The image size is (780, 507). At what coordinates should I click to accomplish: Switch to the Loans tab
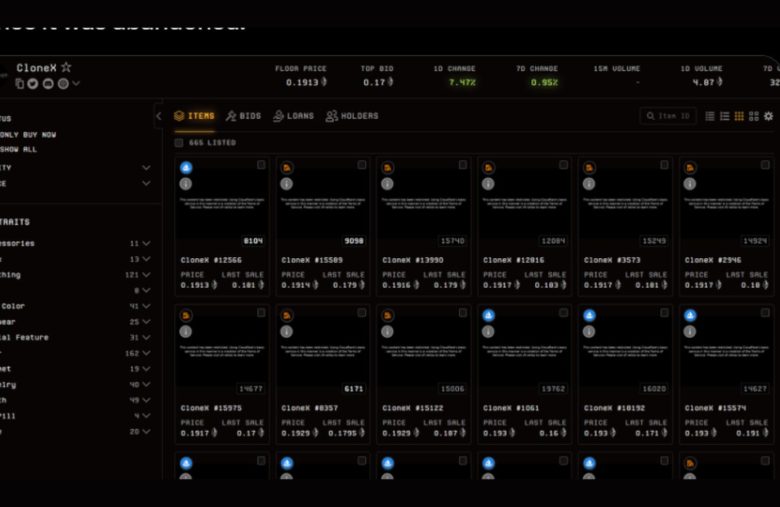[293, 116]
